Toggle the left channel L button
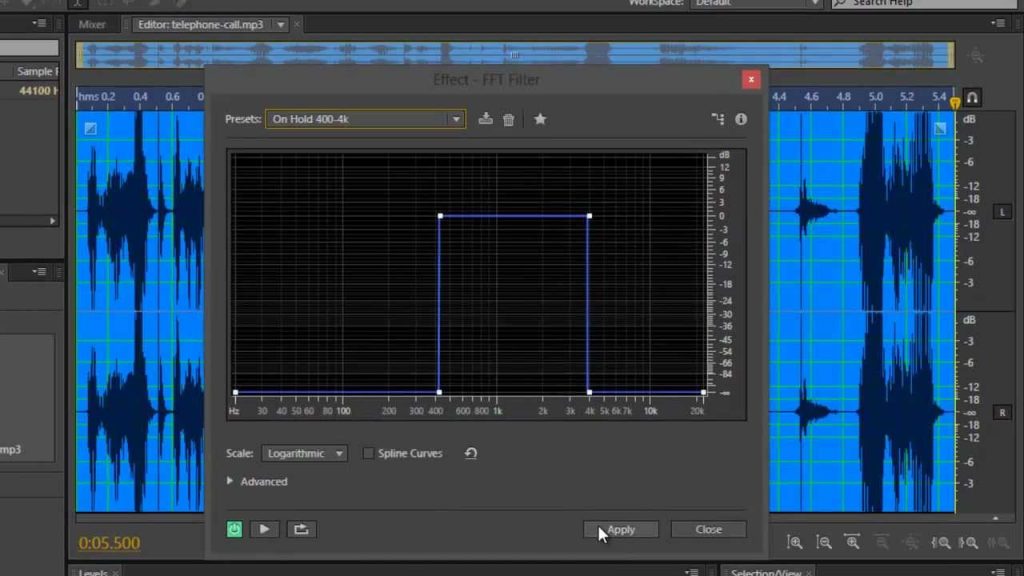This screenshot has width=1024, height=576. tap(1002, 212)
